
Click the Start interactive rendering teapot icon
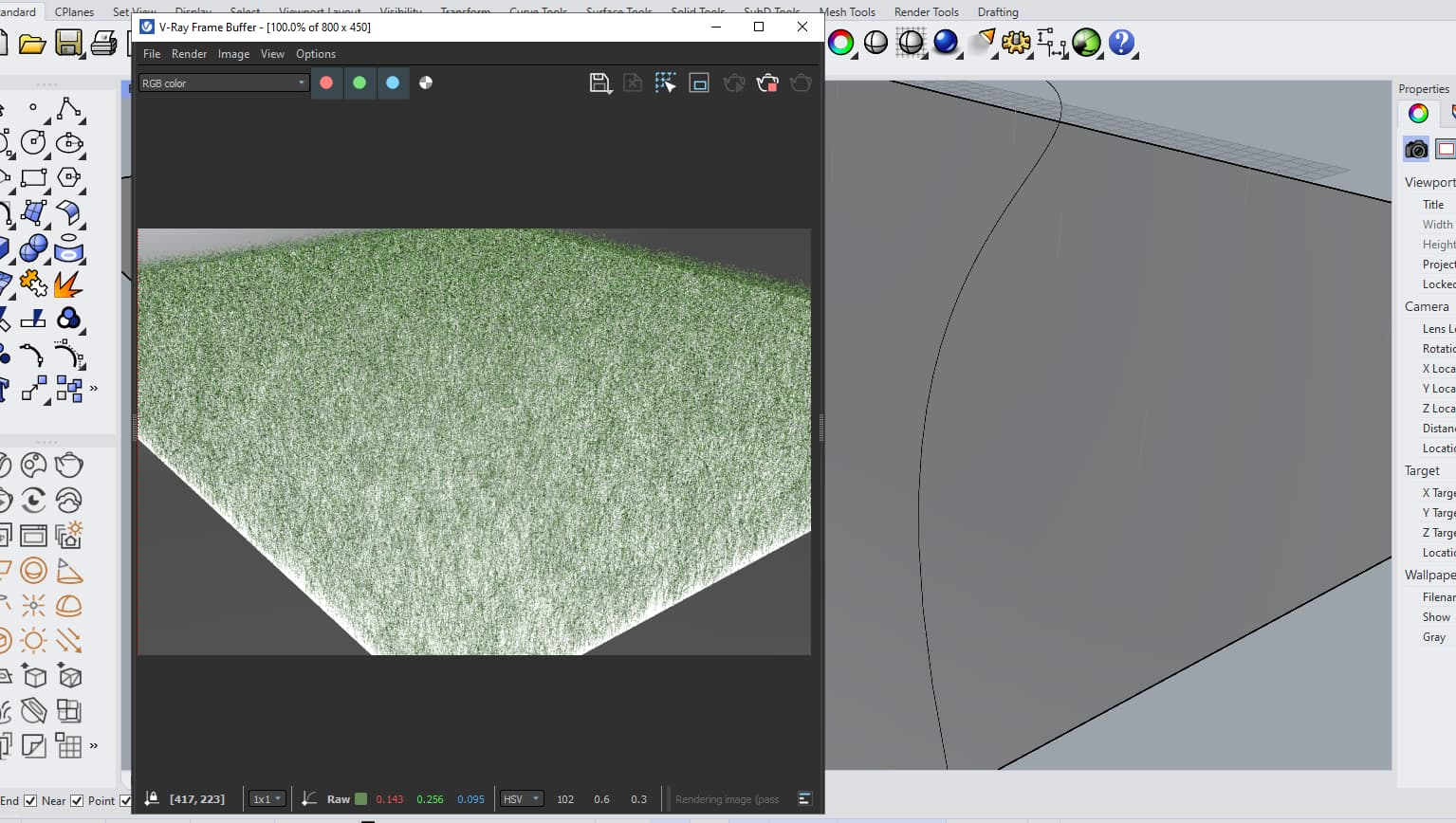point(734,83)
